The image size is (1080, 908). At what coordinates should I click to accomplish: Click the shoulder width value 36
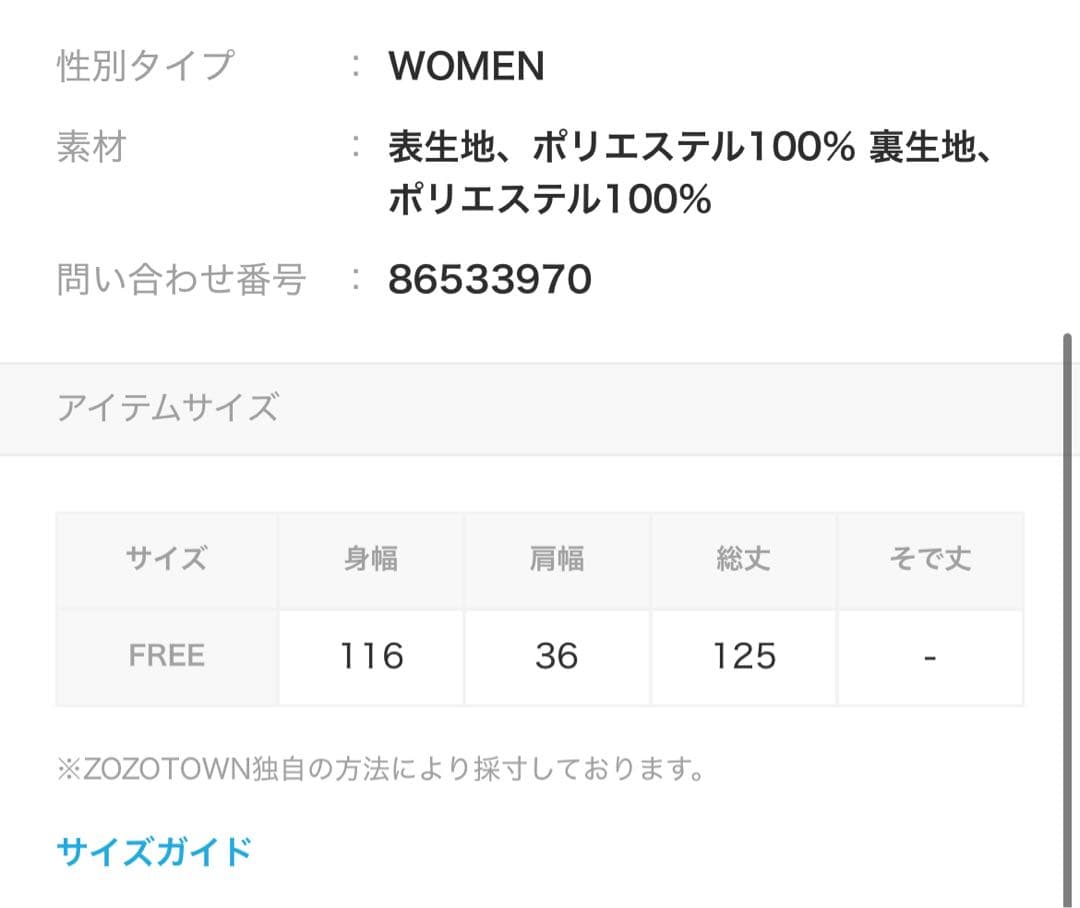pyautogui.click(x=557, y=656)
